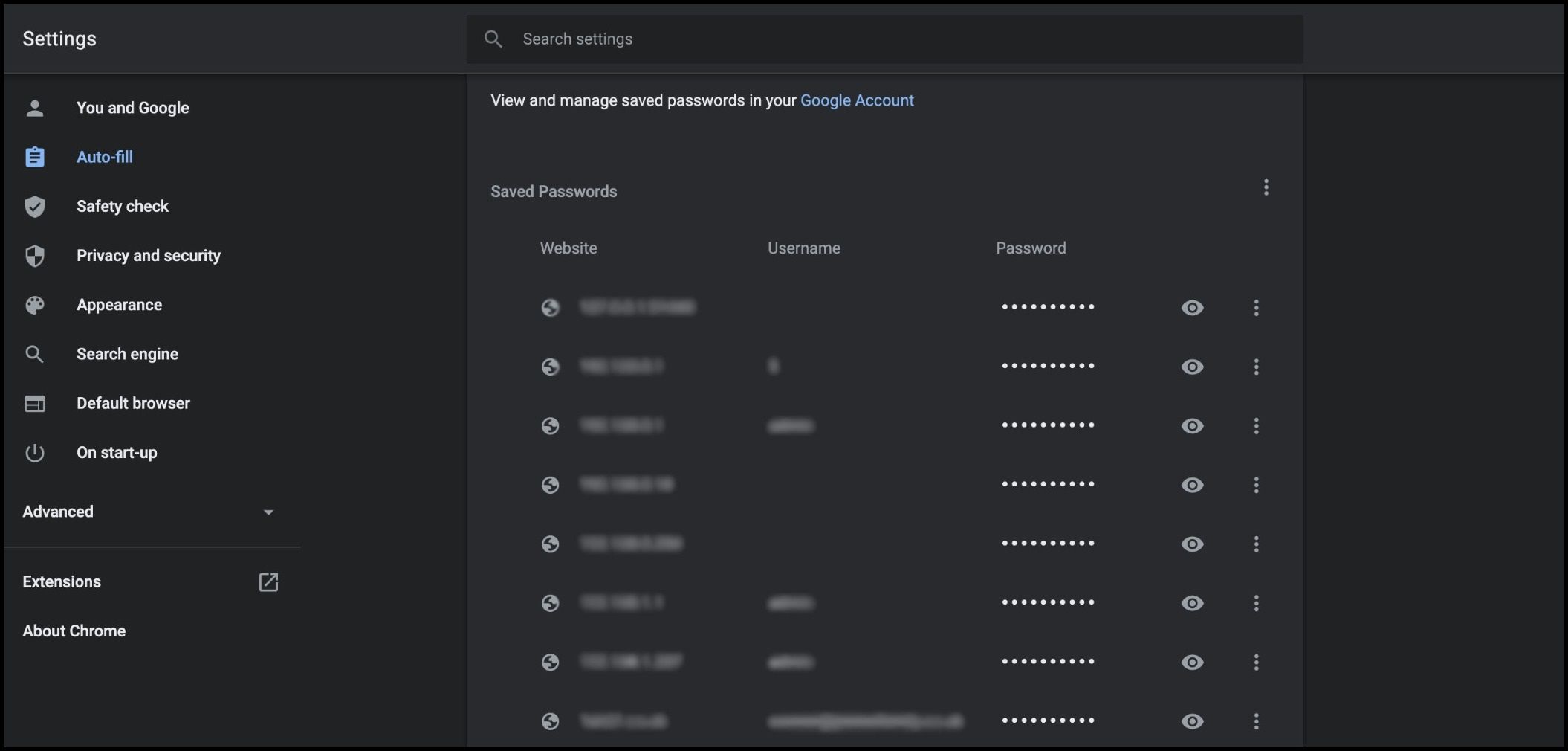Open Extensions via the external link icon
This screenshot has height=751, width=1568.
click(x=268, y=582)
